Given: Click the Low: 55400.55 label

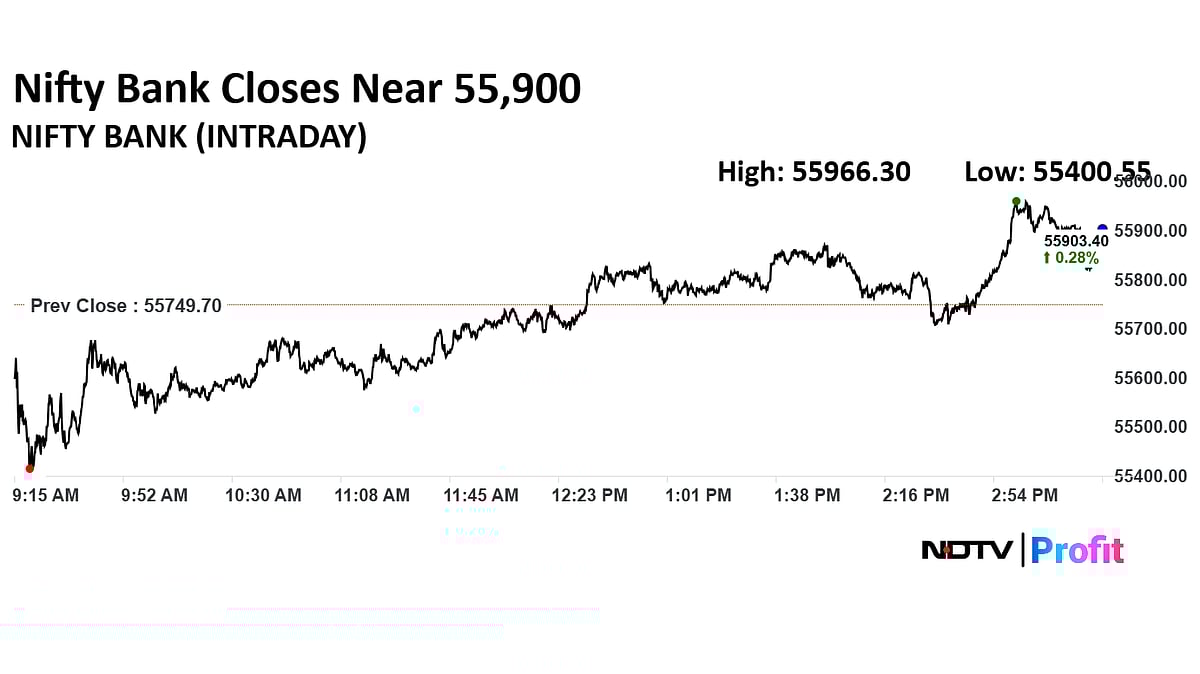Looking at the screenshot, I should click(1057, 172).
